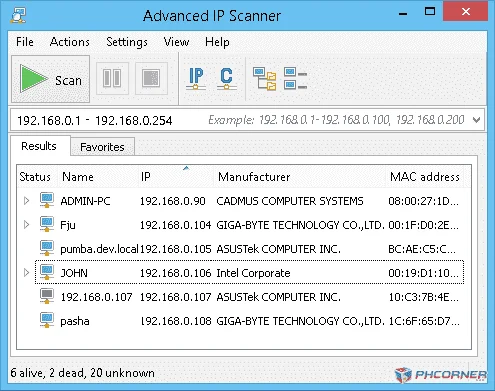Select the Fju name
495x391 pixels.
pyautogui.click(x=68, y=225)
